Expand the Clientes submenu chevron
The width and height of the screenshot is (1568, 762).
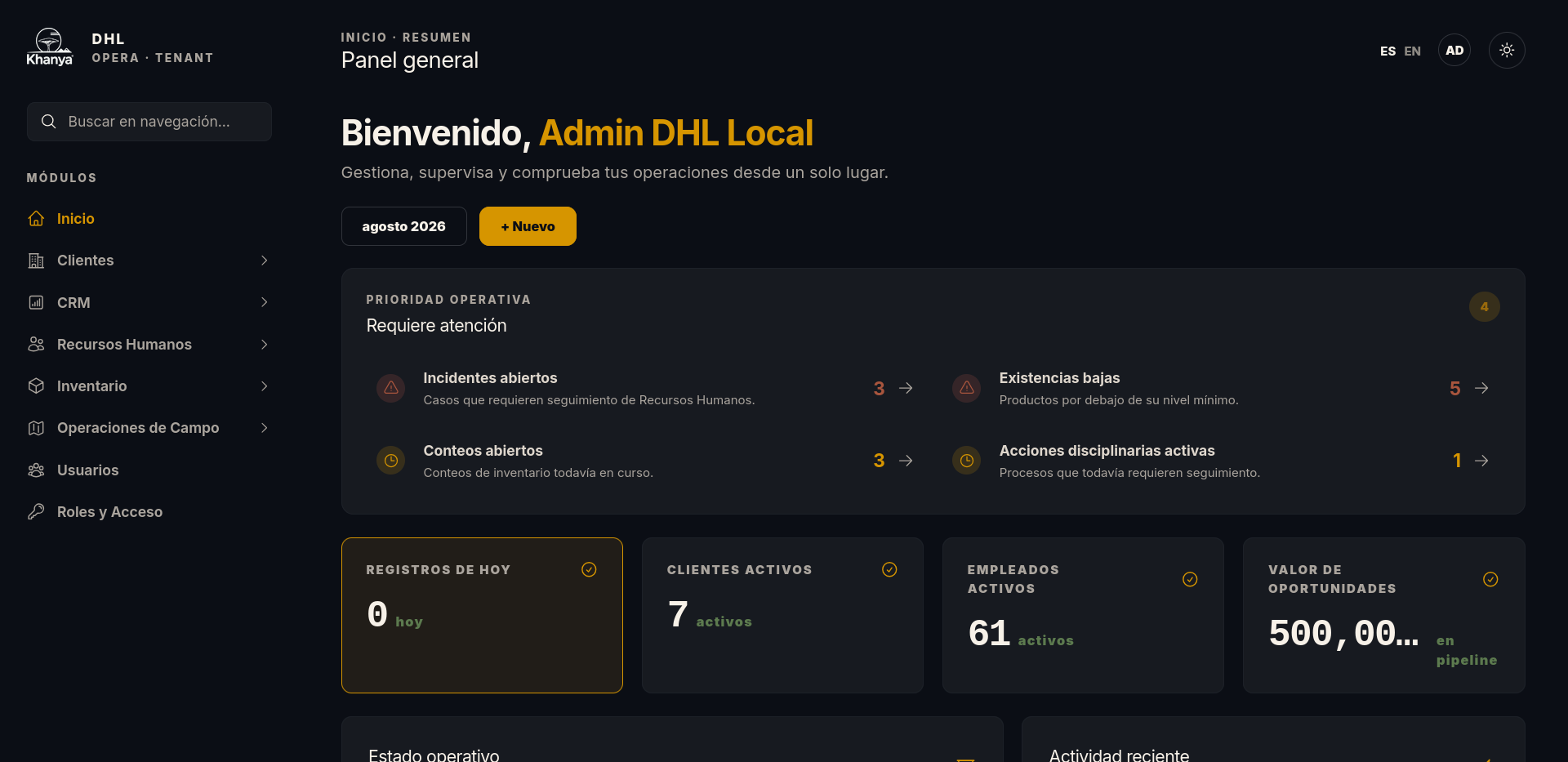click(x=264, y=261)
